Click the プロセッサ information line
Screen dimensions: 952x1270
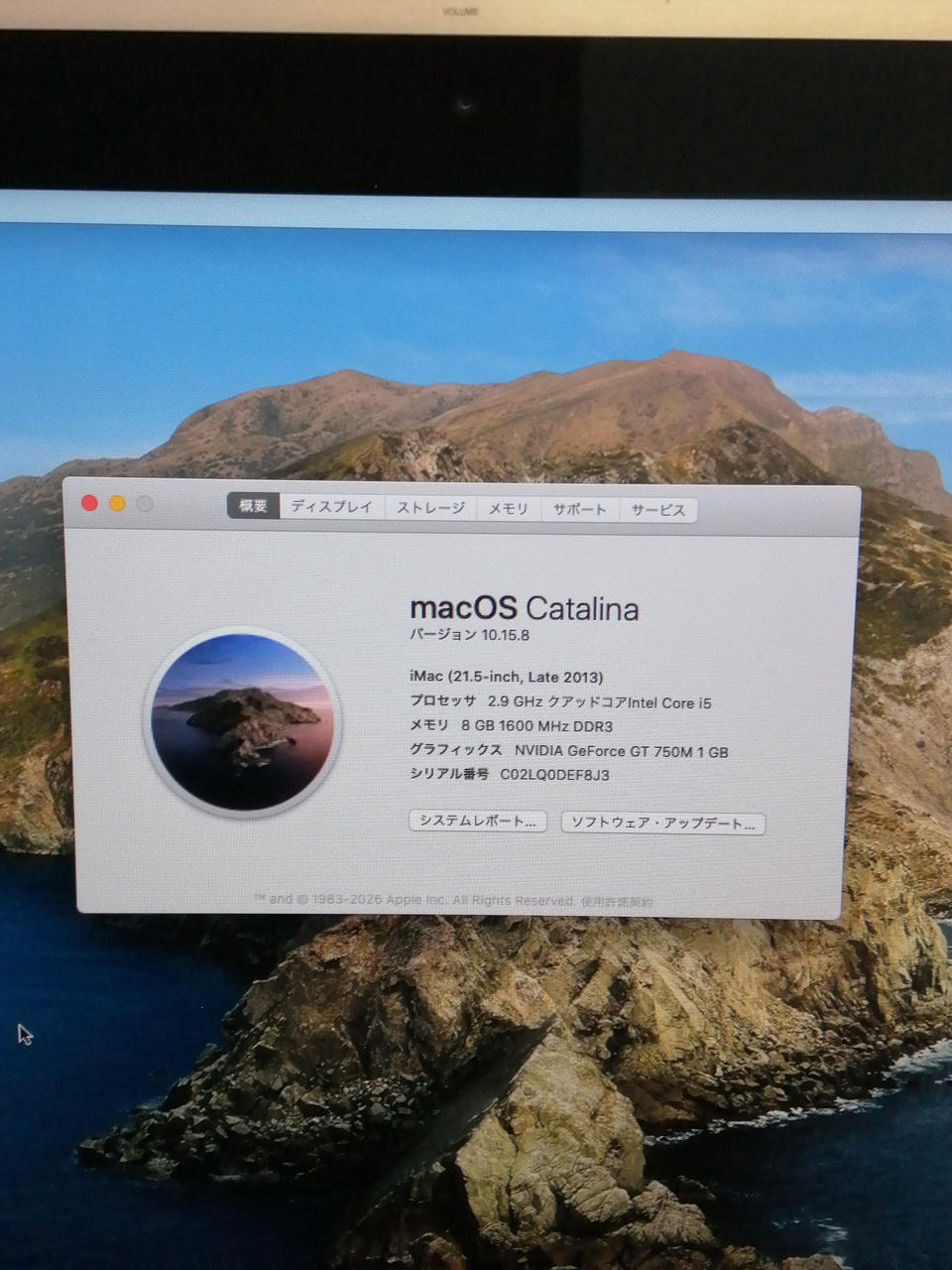click(x=560, y=702)
